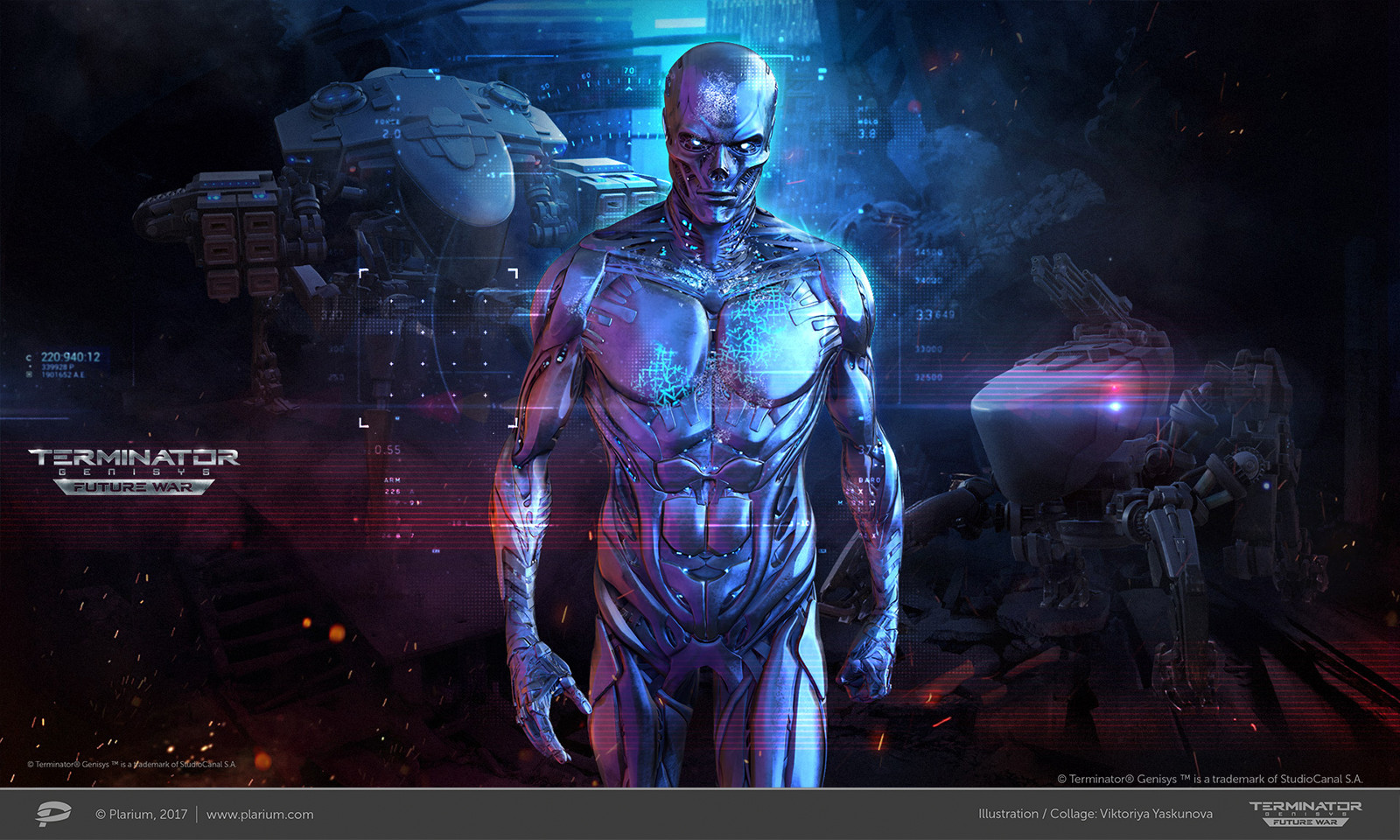Expand the ARM 226 data readout
This screenshot has width=1400, height=840.
coord(394,486)
